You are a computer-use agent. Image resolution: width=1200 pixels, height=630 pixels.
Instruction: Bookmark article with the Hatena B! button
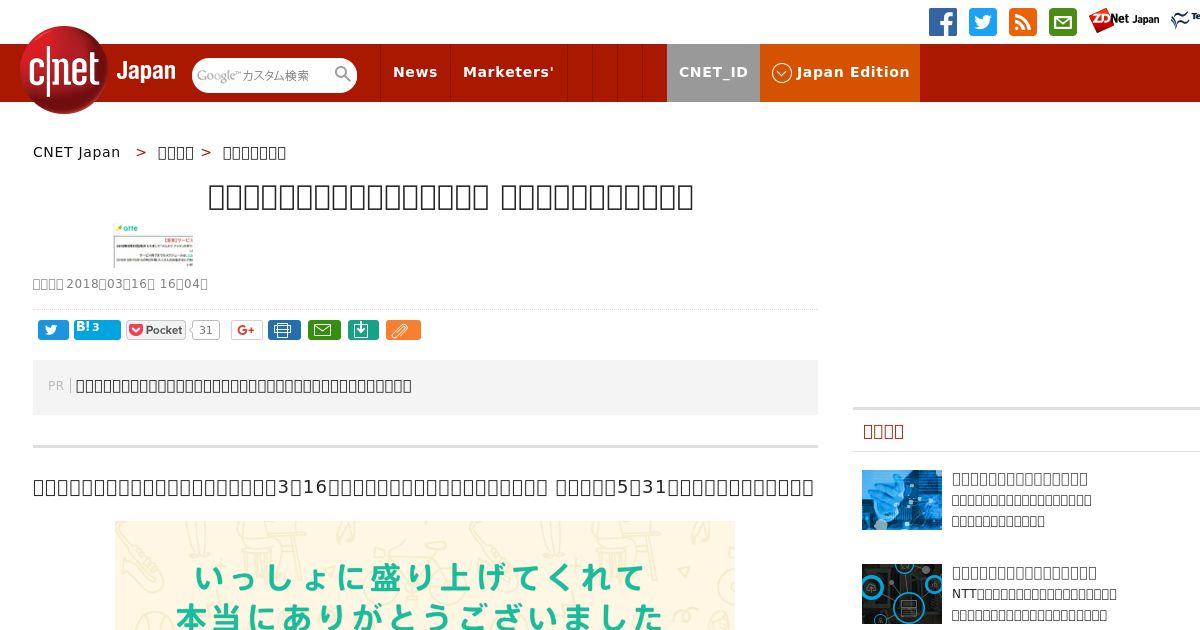click(x=97, y=330)
